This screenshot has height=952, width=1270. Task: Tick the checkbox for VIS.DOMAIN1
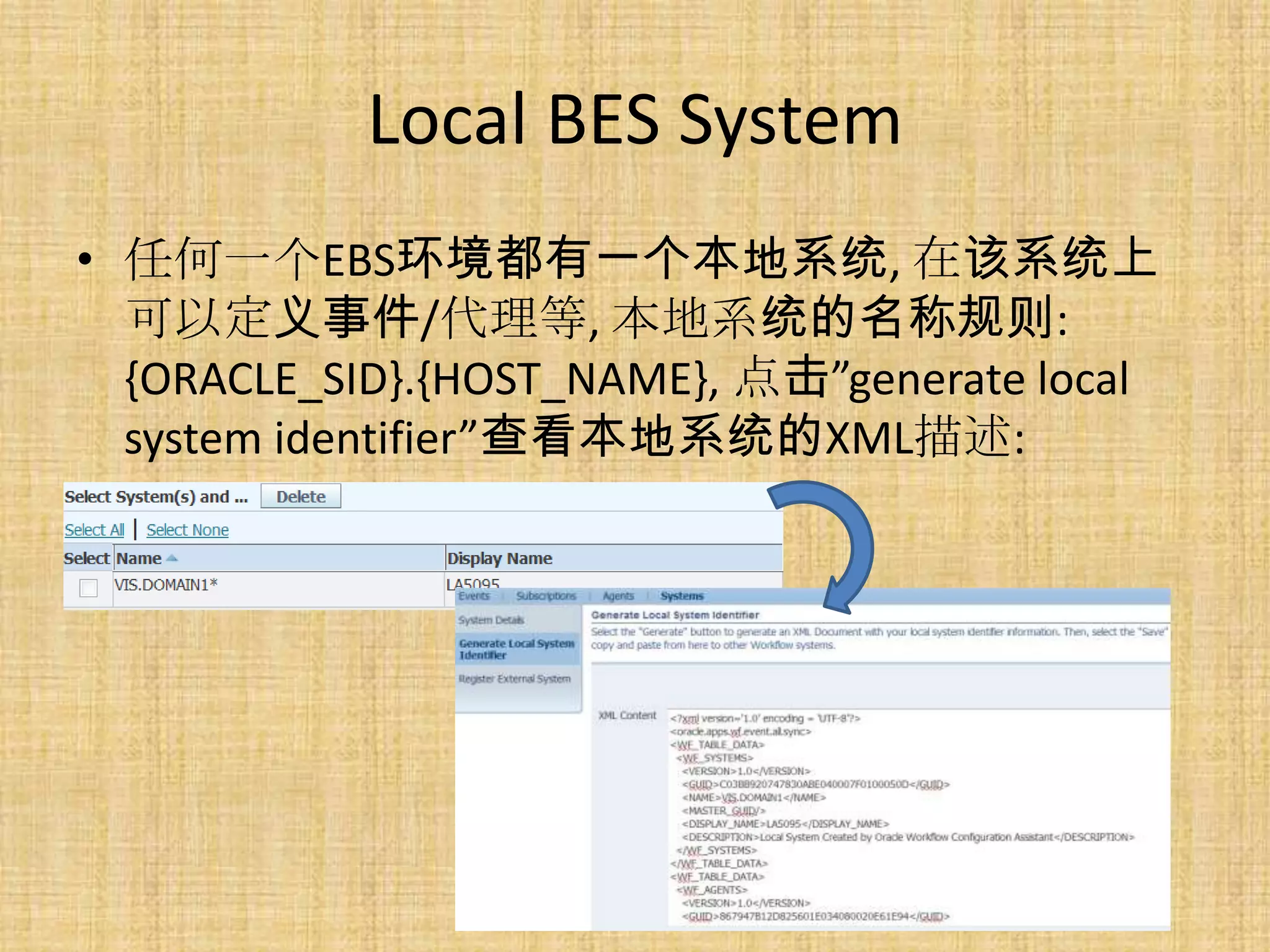pos(89,588)
